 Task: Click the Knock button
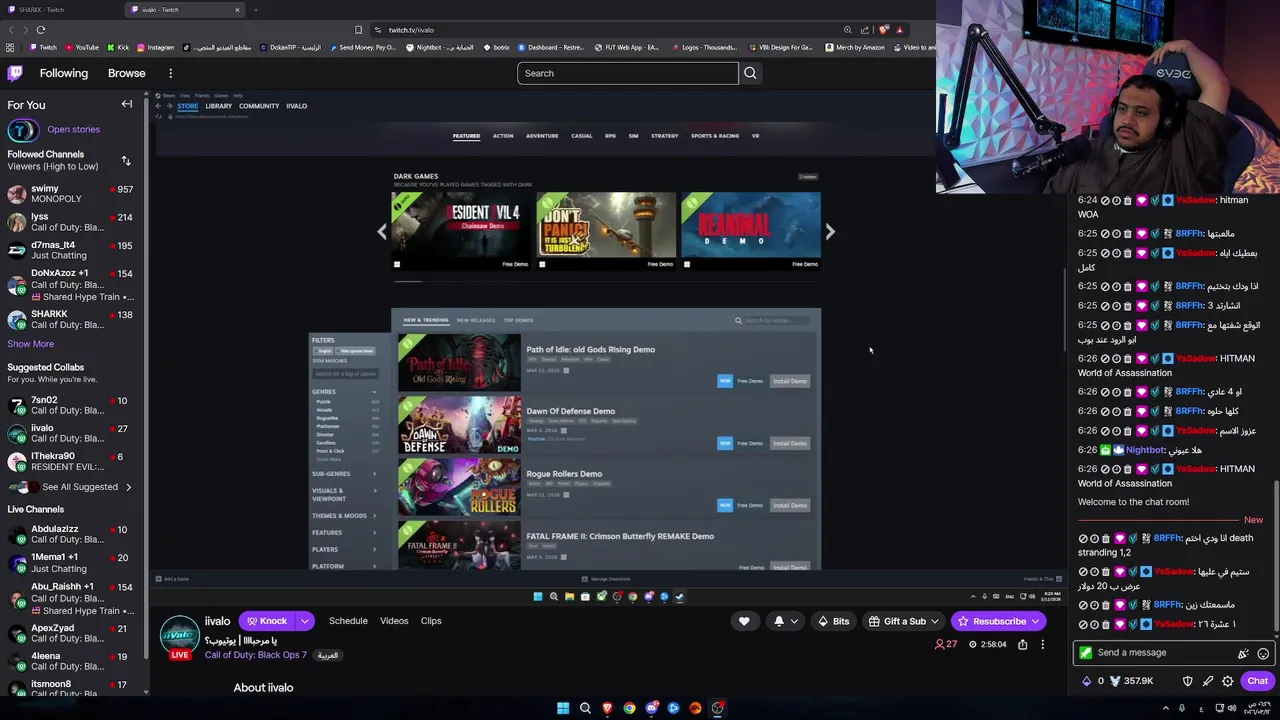pos(267,621)
